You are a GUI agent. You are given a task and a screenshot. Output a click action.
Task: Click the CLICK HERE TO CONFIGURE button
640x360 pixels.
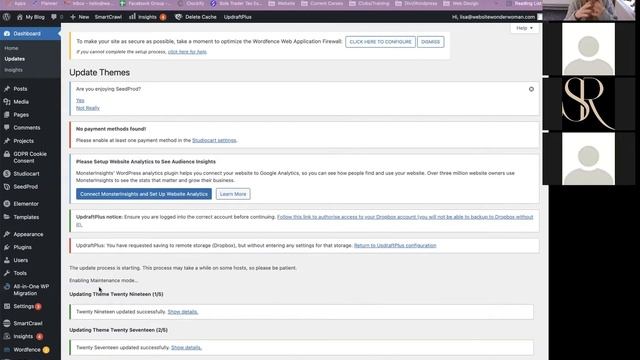(x=380, y=42)
